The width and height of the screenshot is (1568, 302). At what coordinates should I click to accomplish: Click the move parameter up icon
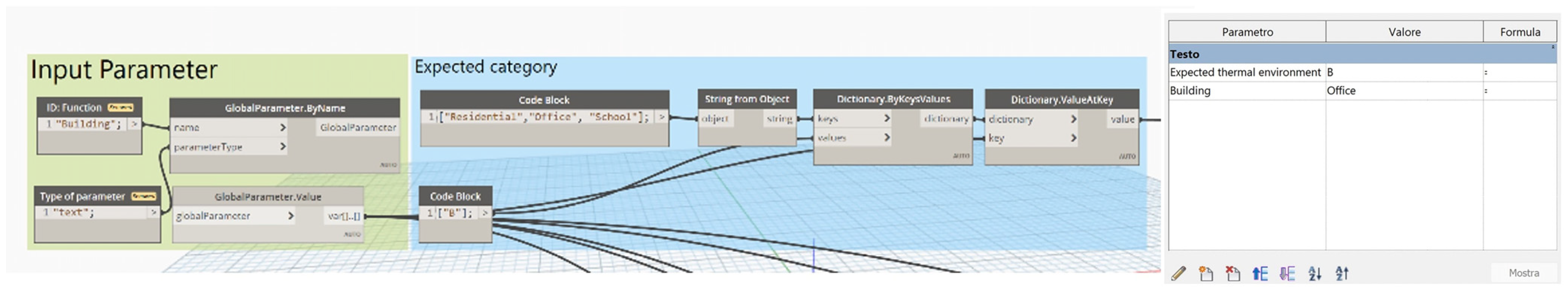pyautogui.click(x=1259, y=273)
